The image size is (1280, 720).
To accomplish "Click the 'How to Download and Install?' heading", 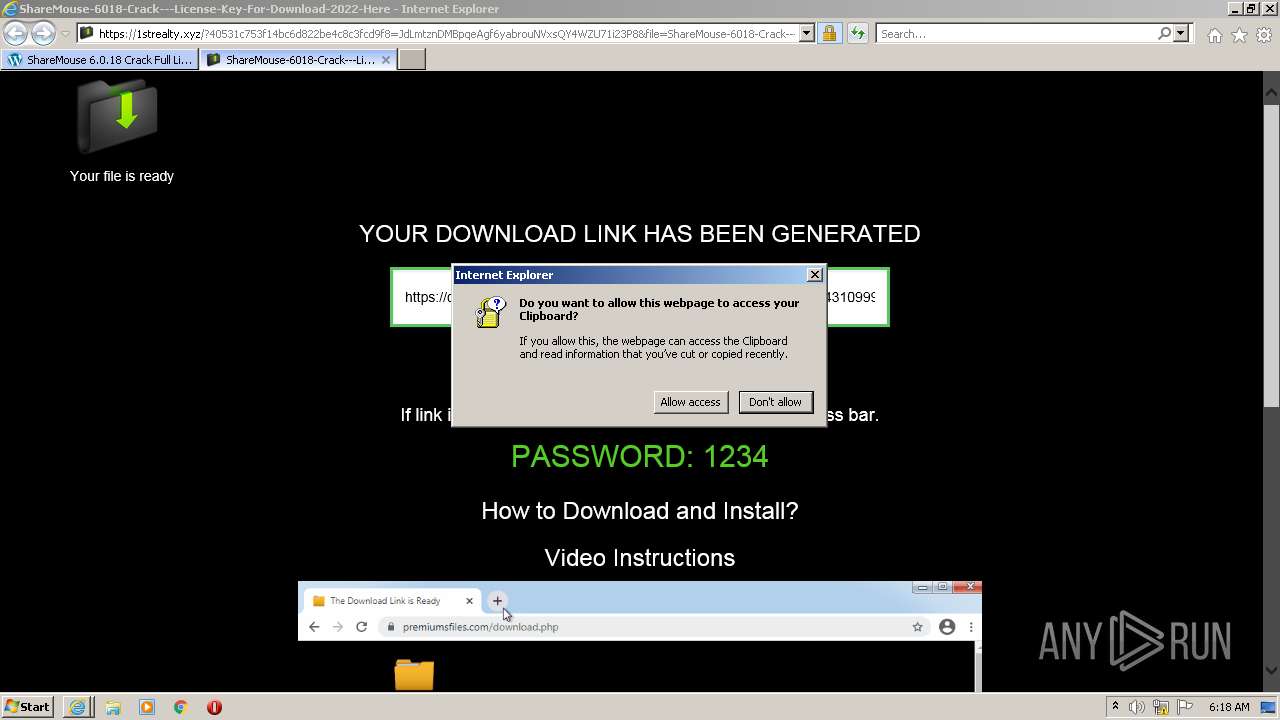I will coord(640,511).
